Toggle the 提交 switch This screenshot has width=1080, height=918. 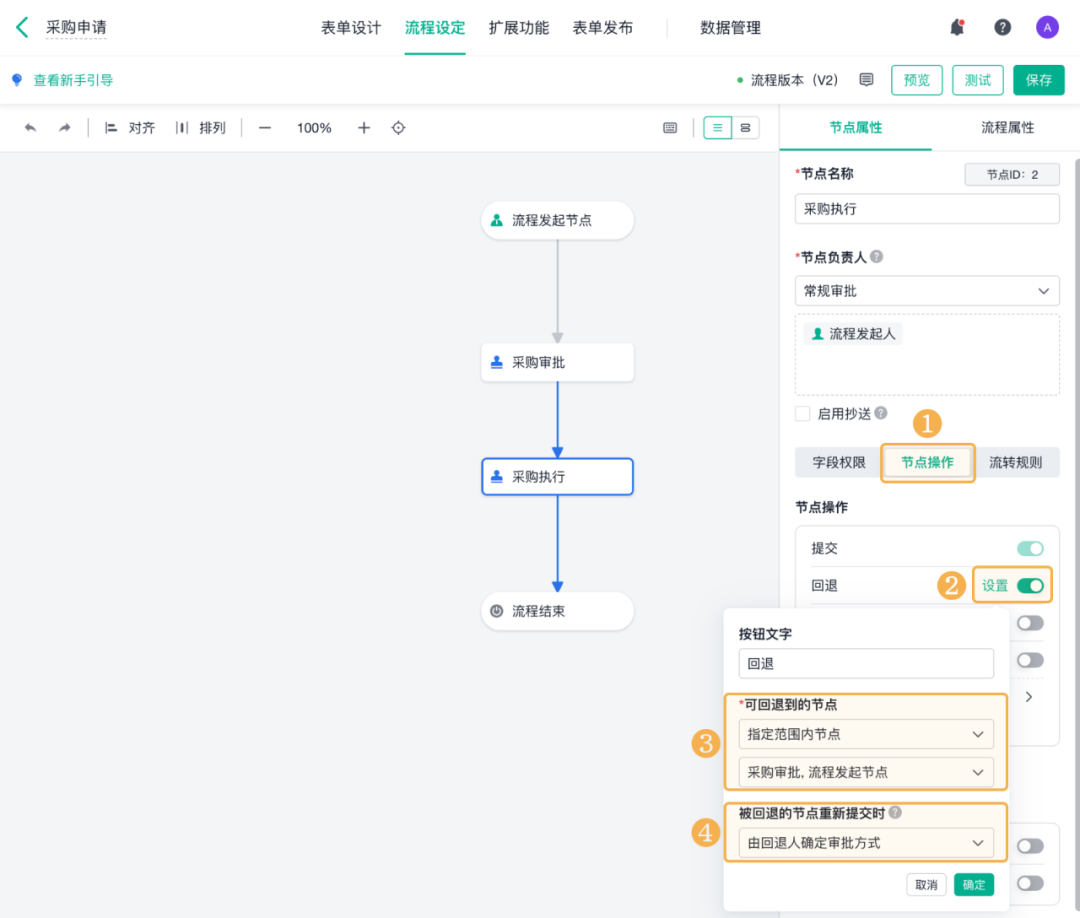(x=1030, y=548)
